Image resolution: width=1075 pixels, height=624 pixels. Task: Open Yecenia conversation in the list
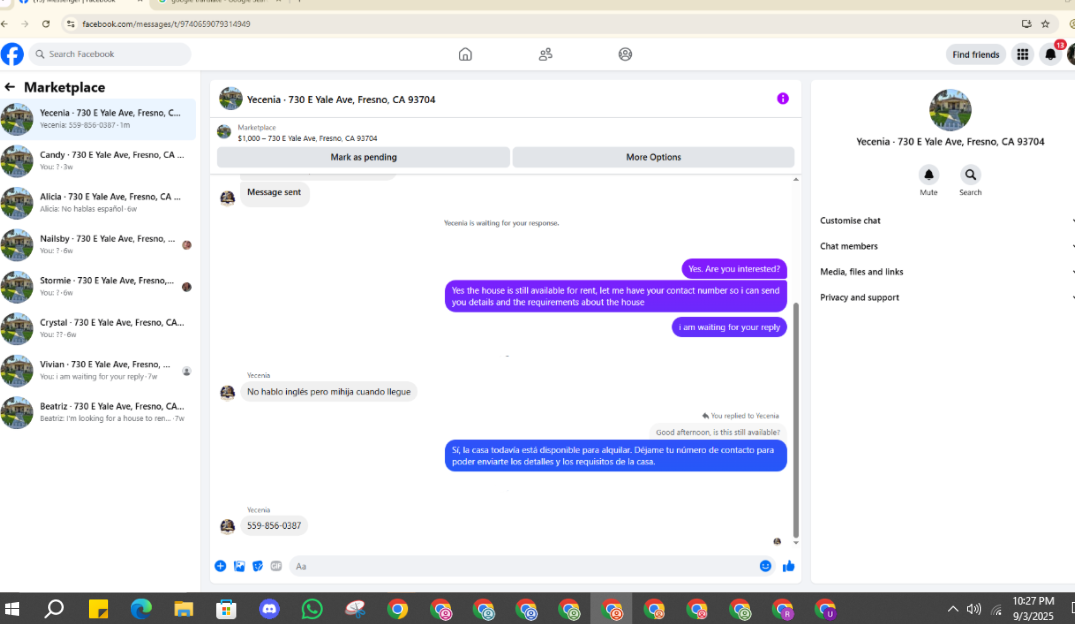98,119
